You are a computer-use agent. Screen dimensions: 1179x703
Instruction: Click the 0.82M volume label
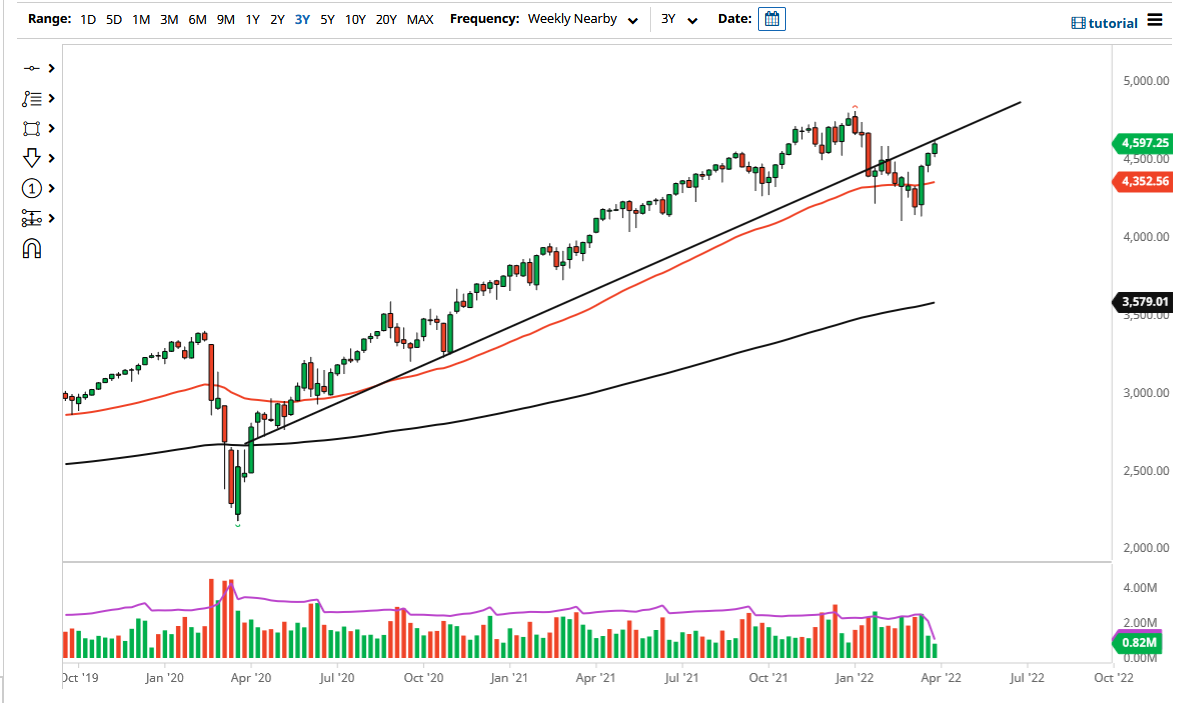1140,644
